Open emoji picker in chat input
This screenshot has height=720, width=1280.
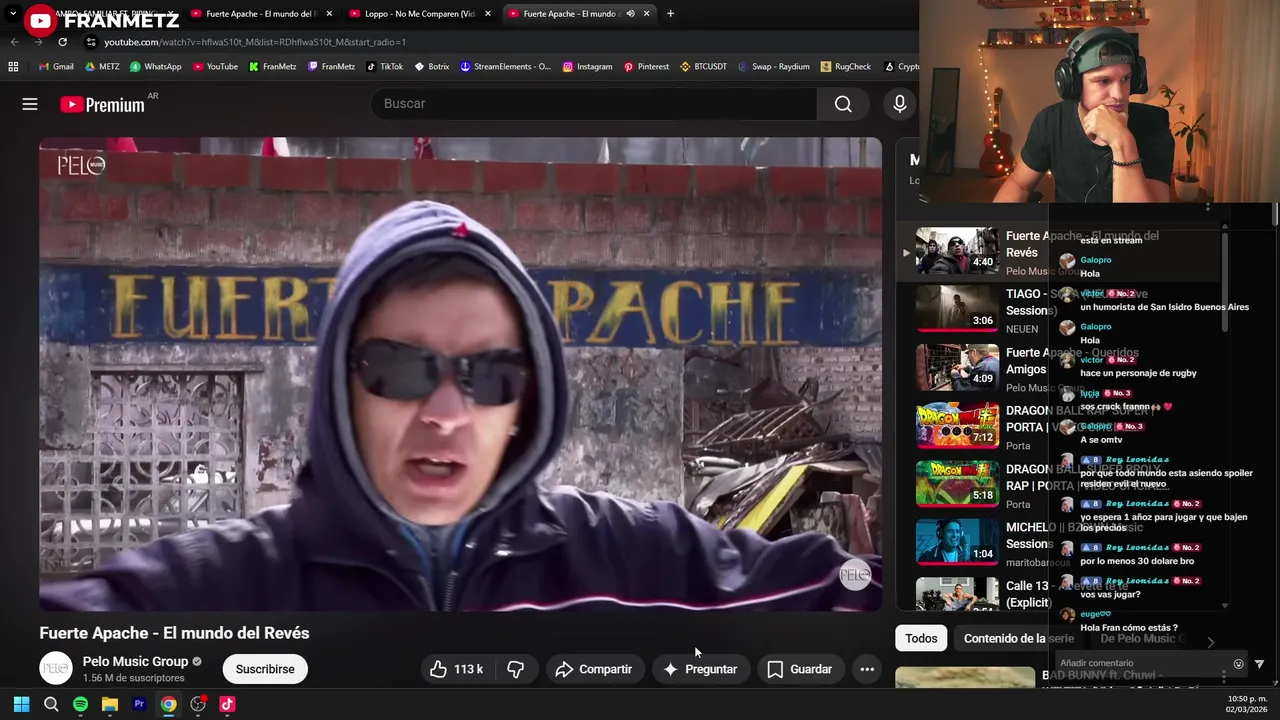1238,664
